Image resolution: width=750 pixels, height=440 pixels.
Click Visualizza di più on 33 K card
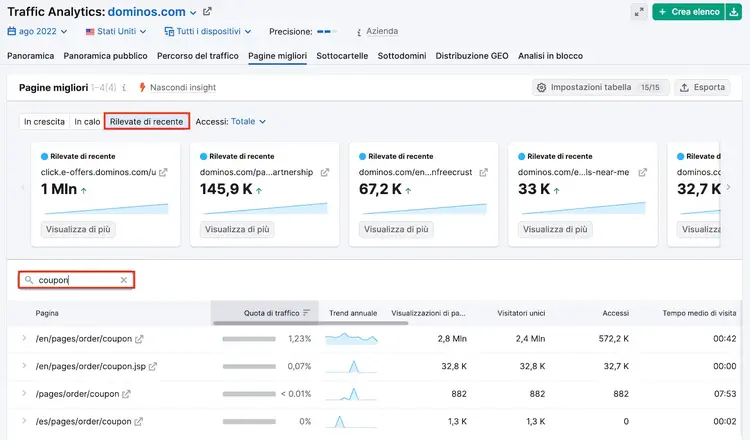(555, 230)
